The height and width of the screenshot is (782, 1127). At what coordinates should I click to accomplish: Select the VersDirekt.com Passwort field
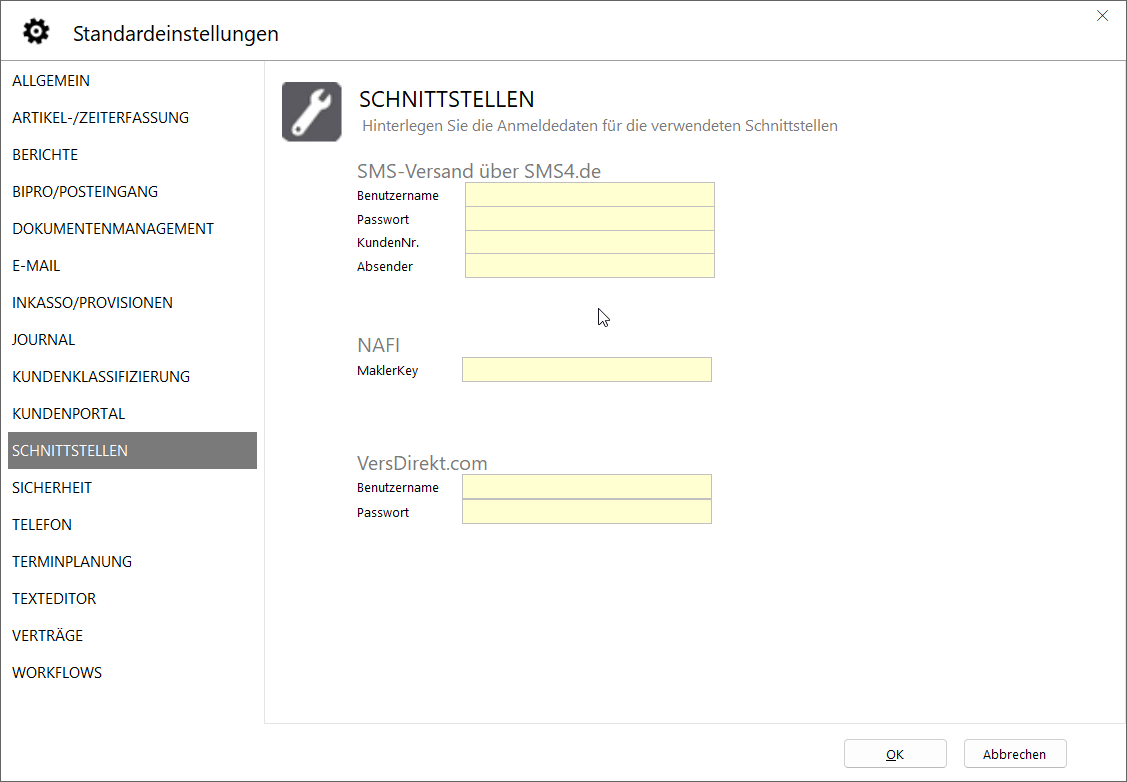pos(586,512)
